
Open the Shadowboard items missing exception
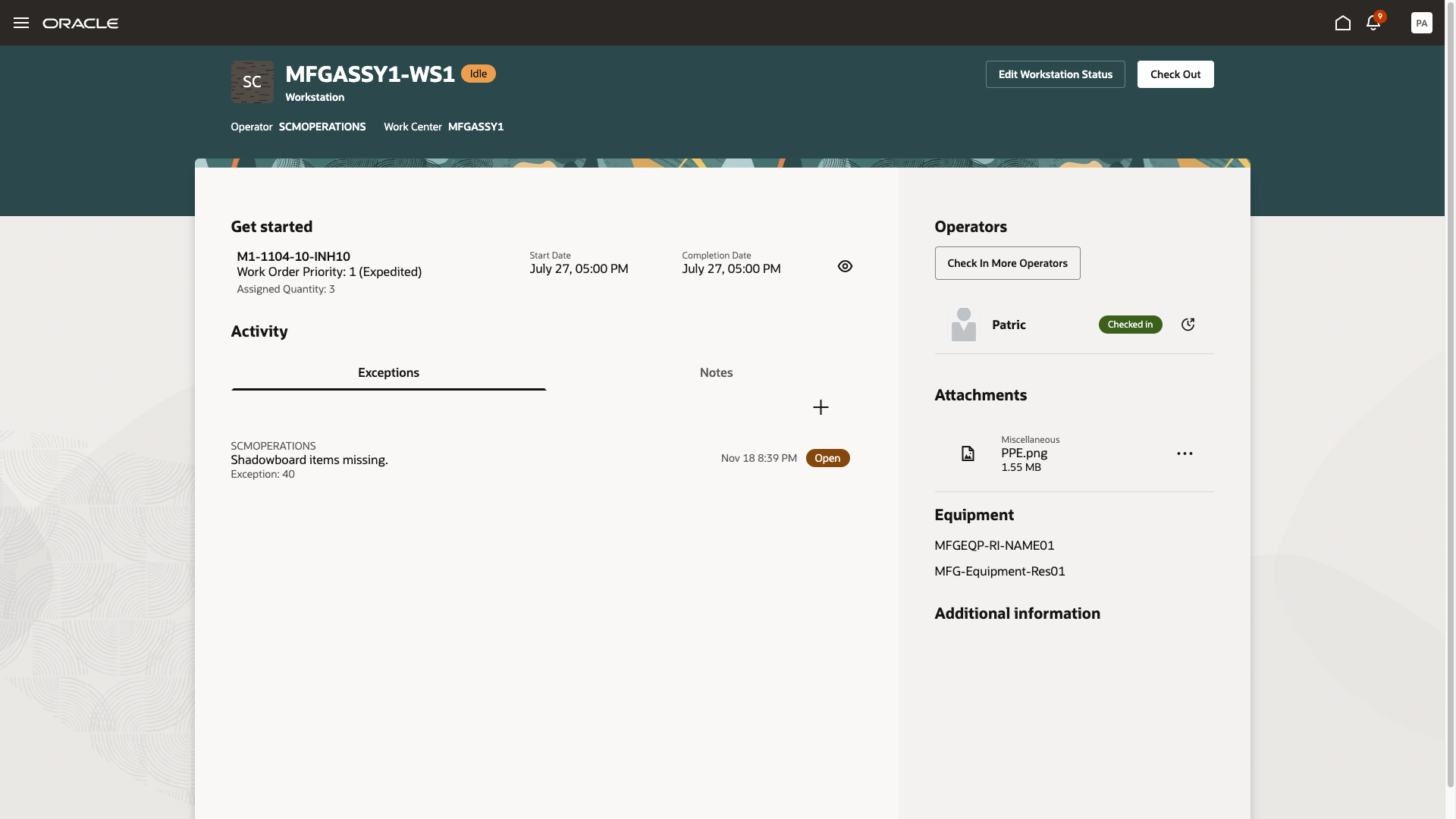[309, 460]
